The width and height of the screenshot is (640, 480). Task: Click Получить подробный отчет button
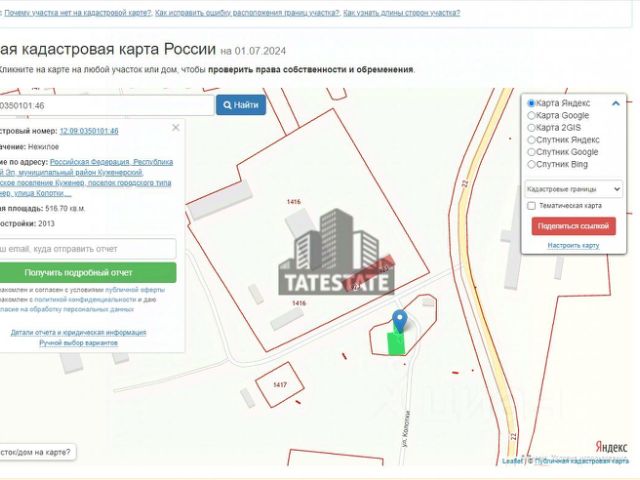[88, 273]
